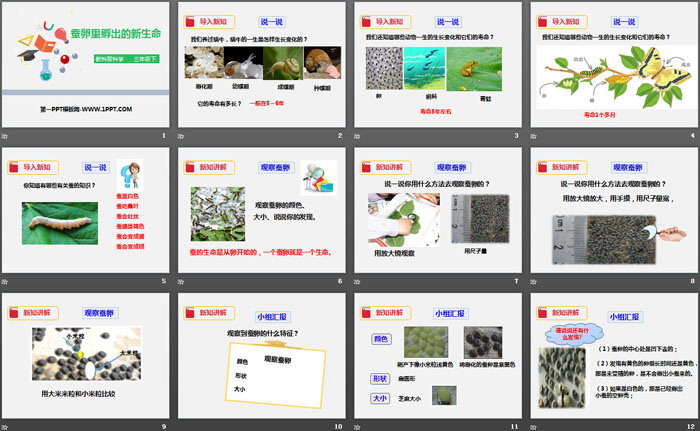
Task: Click 用尺子量 caption on slide 7
Action: click(x=475, y=251)
